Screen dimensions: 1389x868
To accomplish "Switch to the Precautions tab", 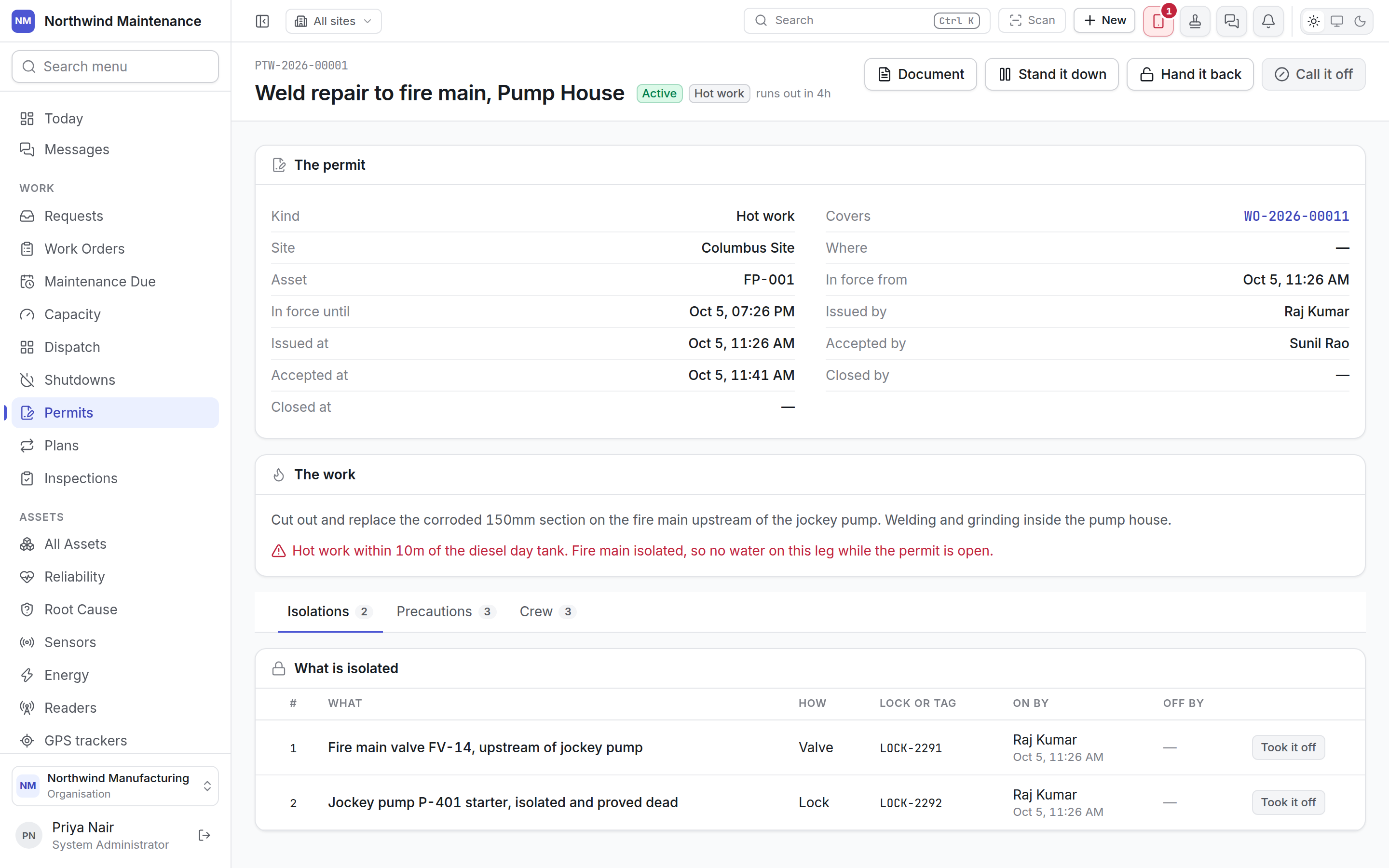I will pos(446,611).
